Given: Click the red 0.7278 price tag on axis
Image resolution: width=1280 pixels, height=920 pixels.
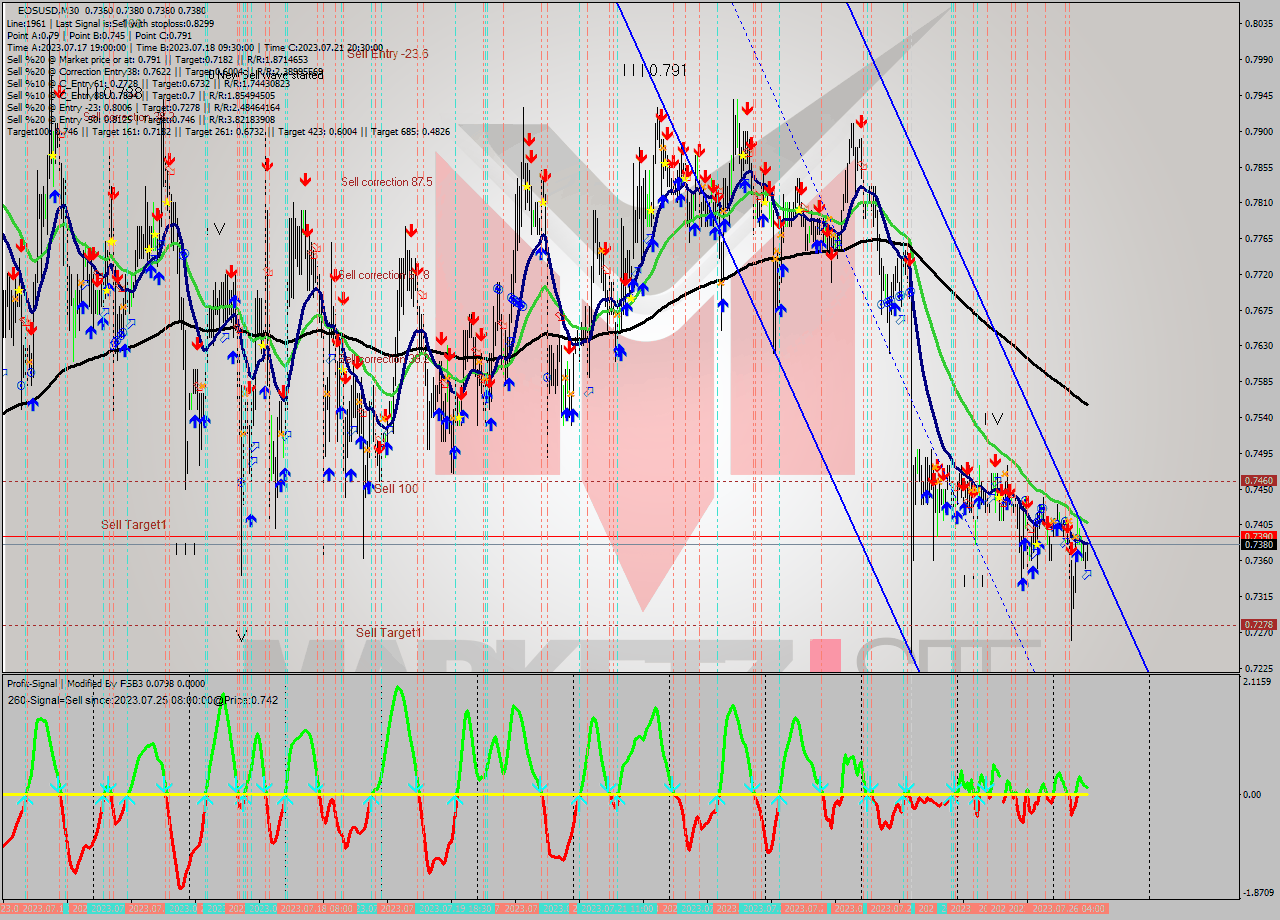Looking at the screenshot, I should coord(1258,625).
